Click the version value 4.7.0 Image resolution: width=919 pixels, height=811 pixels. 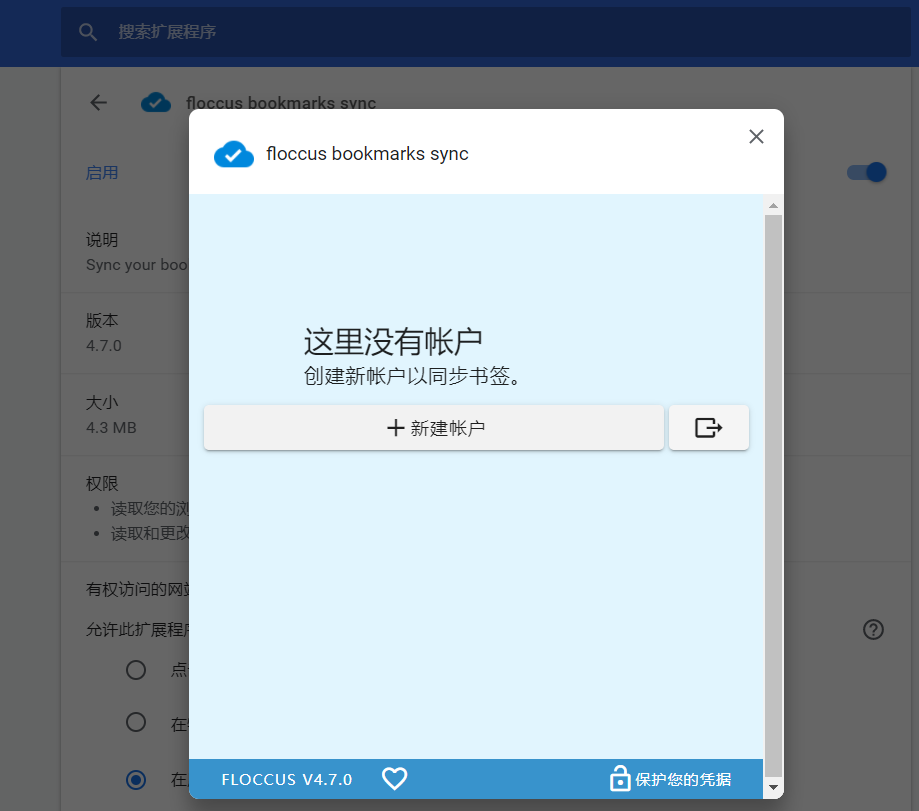coord(104,346)
